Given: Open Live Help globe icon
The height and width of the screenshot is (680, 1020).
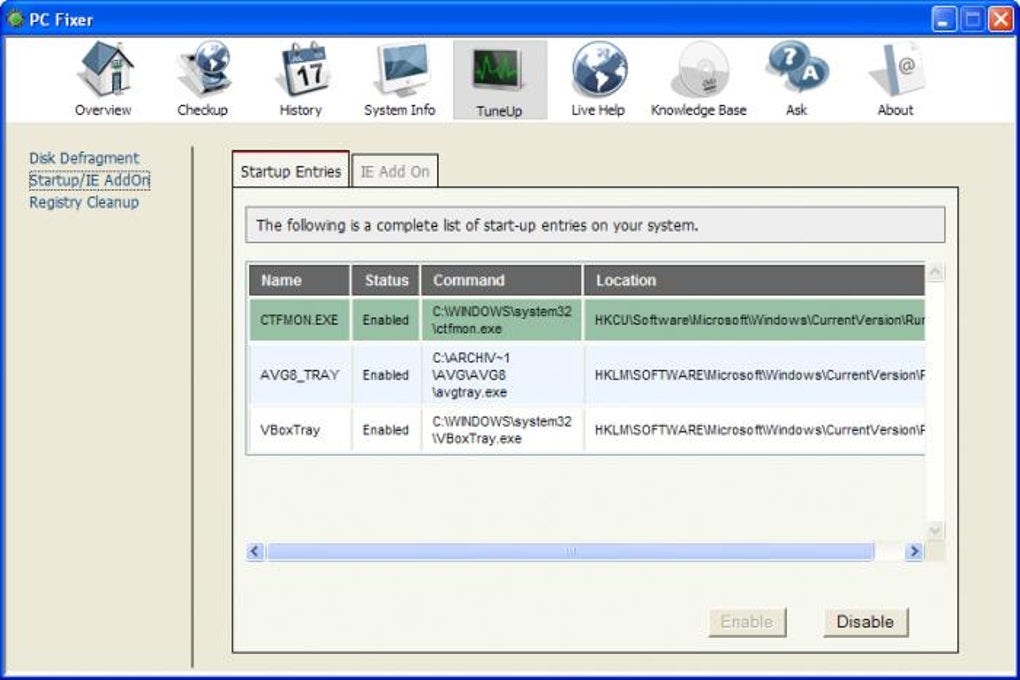Looking at the screenshot, I should (598, 72).
